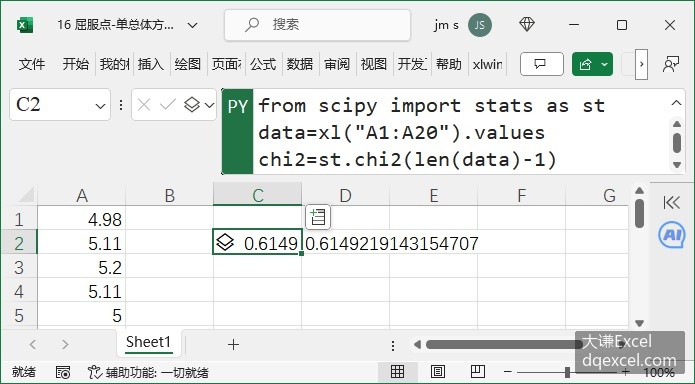695x384 pixels.
Task: Switch to the xlwings tab
Action: click(x=487, y=64)
